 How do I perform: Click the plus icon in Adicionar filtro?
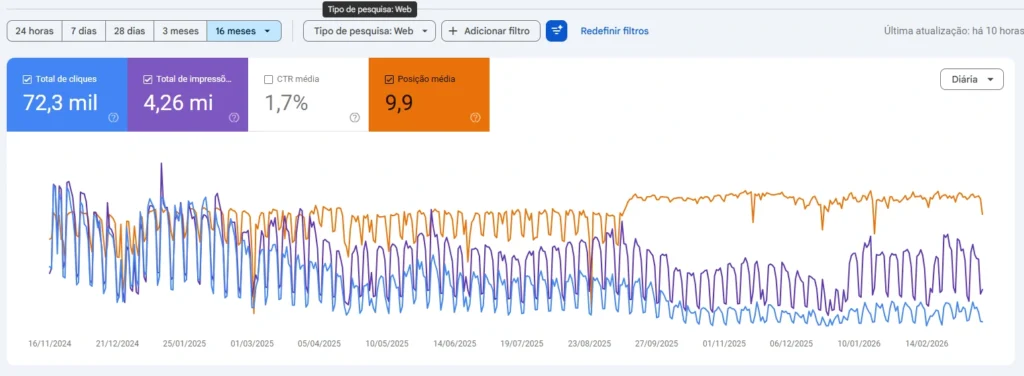coord(453,31)
